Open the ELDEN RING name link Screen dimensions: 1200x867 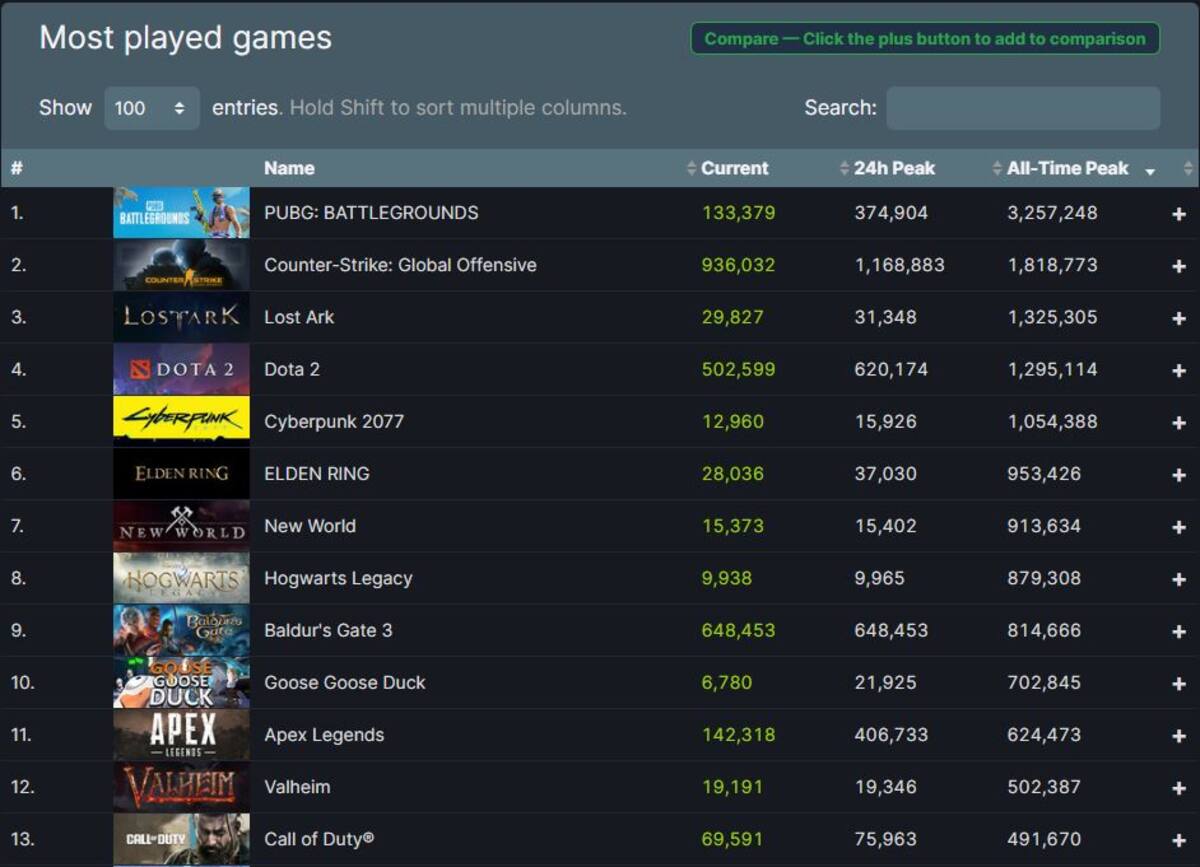[317, 474]
